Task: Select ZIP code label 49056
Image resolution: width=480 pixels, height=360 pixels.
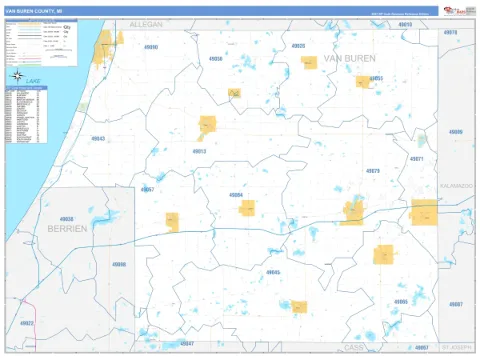Action: click(215, 59)
